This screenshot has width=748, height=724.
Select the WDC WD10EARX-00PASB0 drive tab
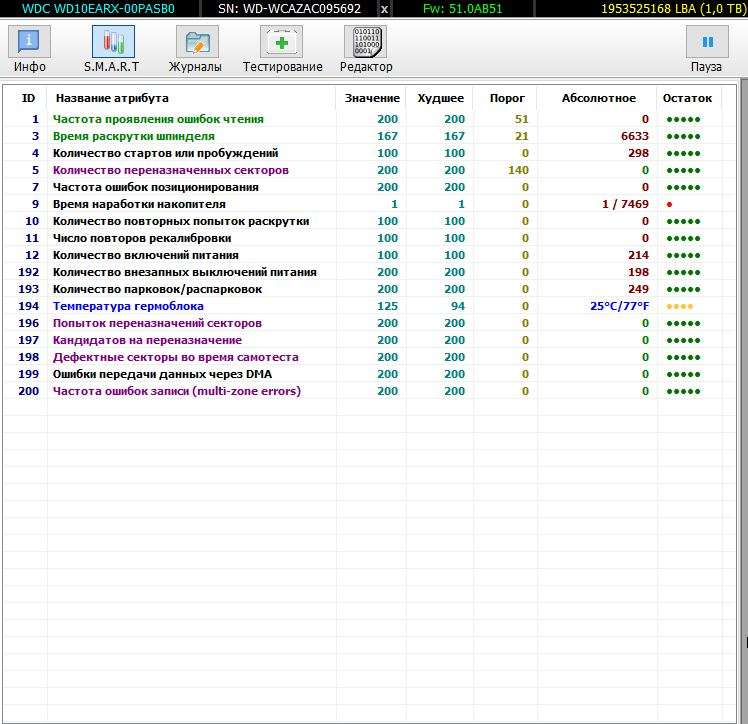point(99,9)
